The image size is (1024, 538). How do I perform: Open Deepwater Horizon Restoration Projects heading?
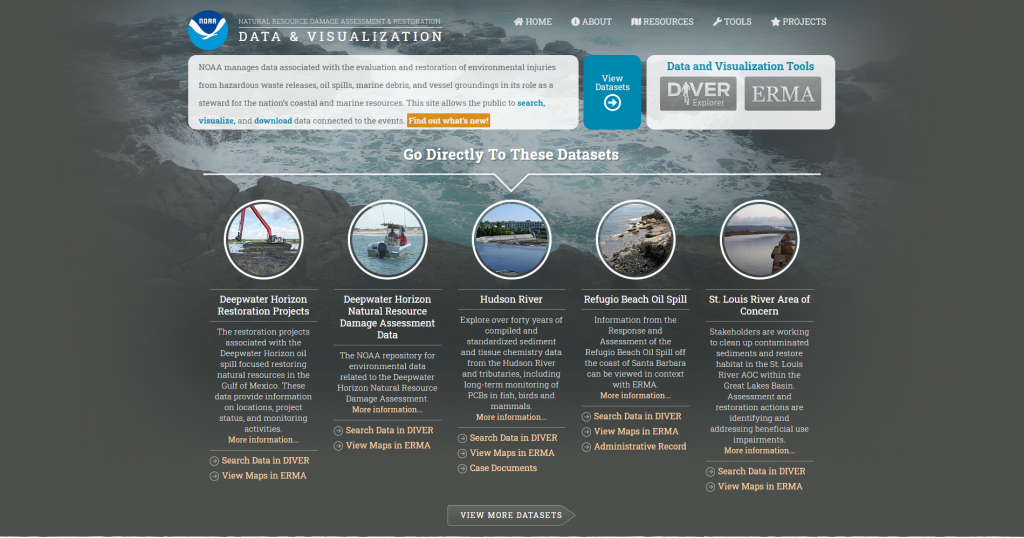coord(263,306)
